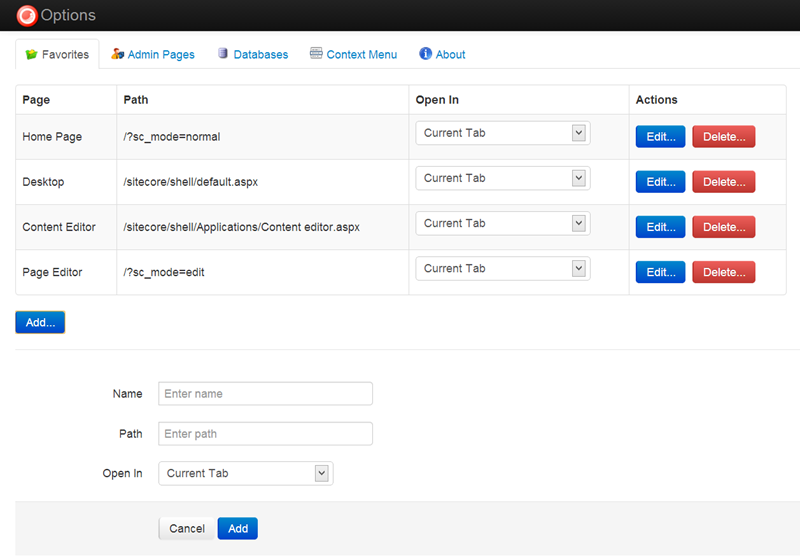
Task: Open the Desktop row Open In dropdown
Action: [503, 178]
